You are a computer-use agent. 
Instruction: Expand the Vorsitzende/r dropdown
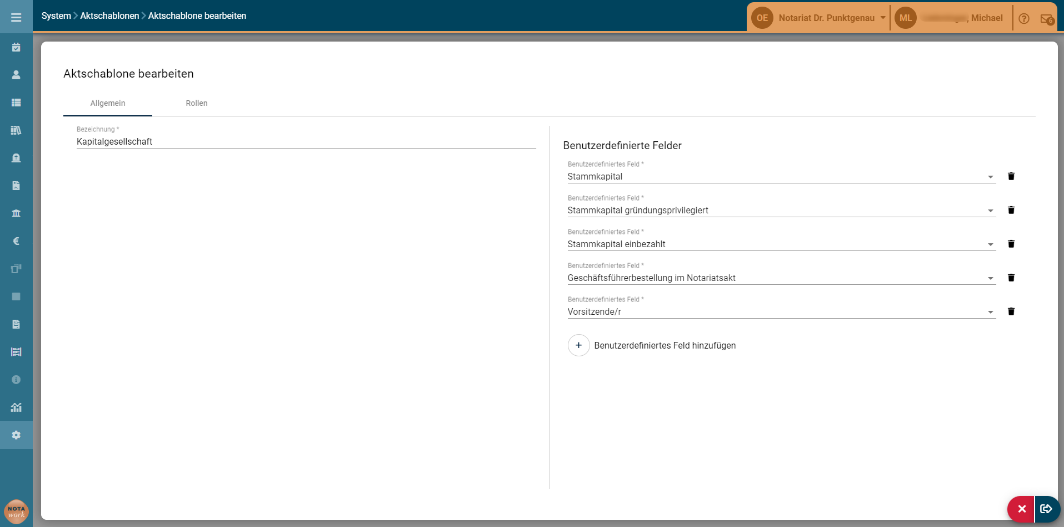[991, 313]
